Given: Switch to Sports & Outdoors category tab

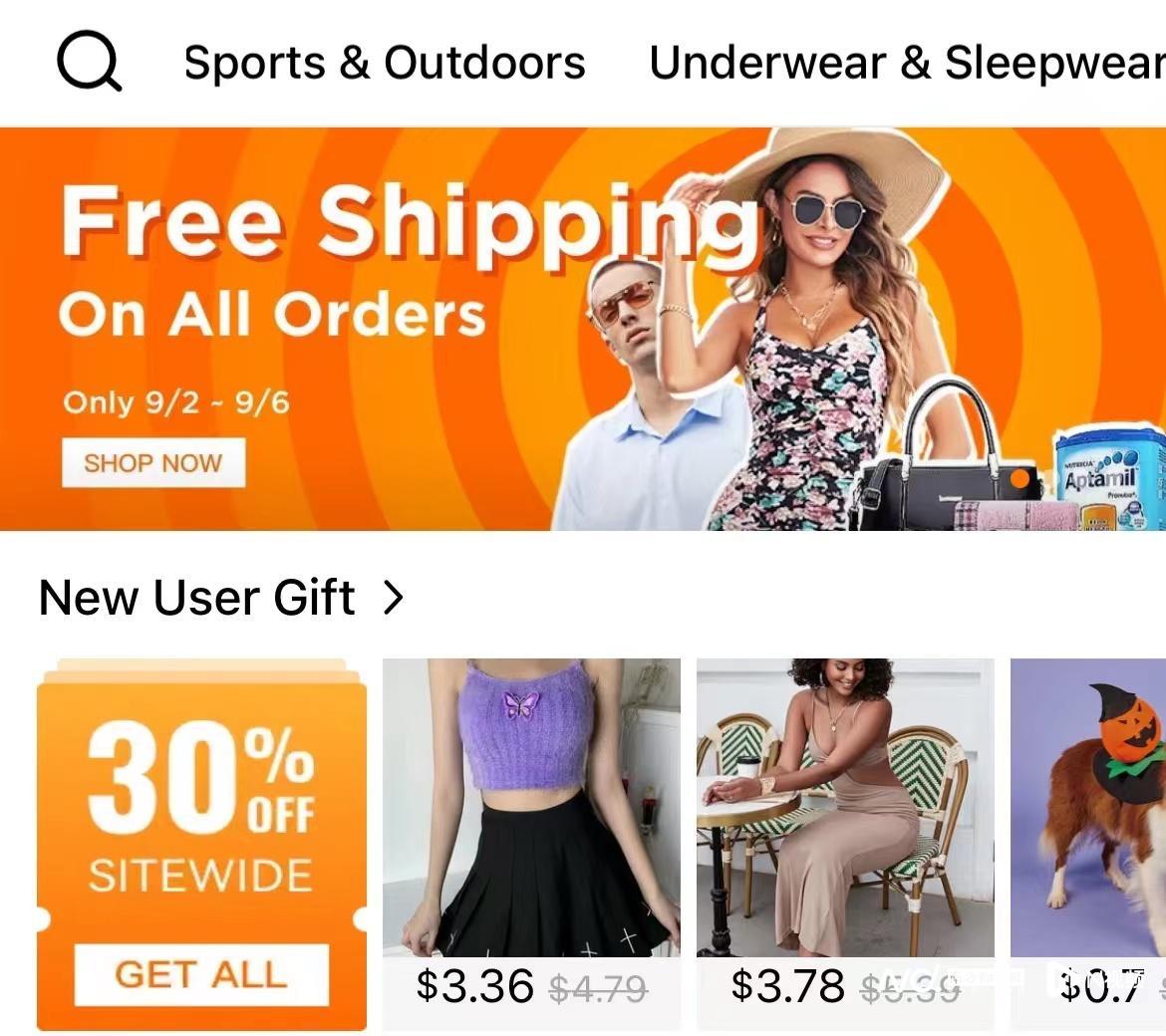Looking at the screenshot, I should (x=385, y=62).
